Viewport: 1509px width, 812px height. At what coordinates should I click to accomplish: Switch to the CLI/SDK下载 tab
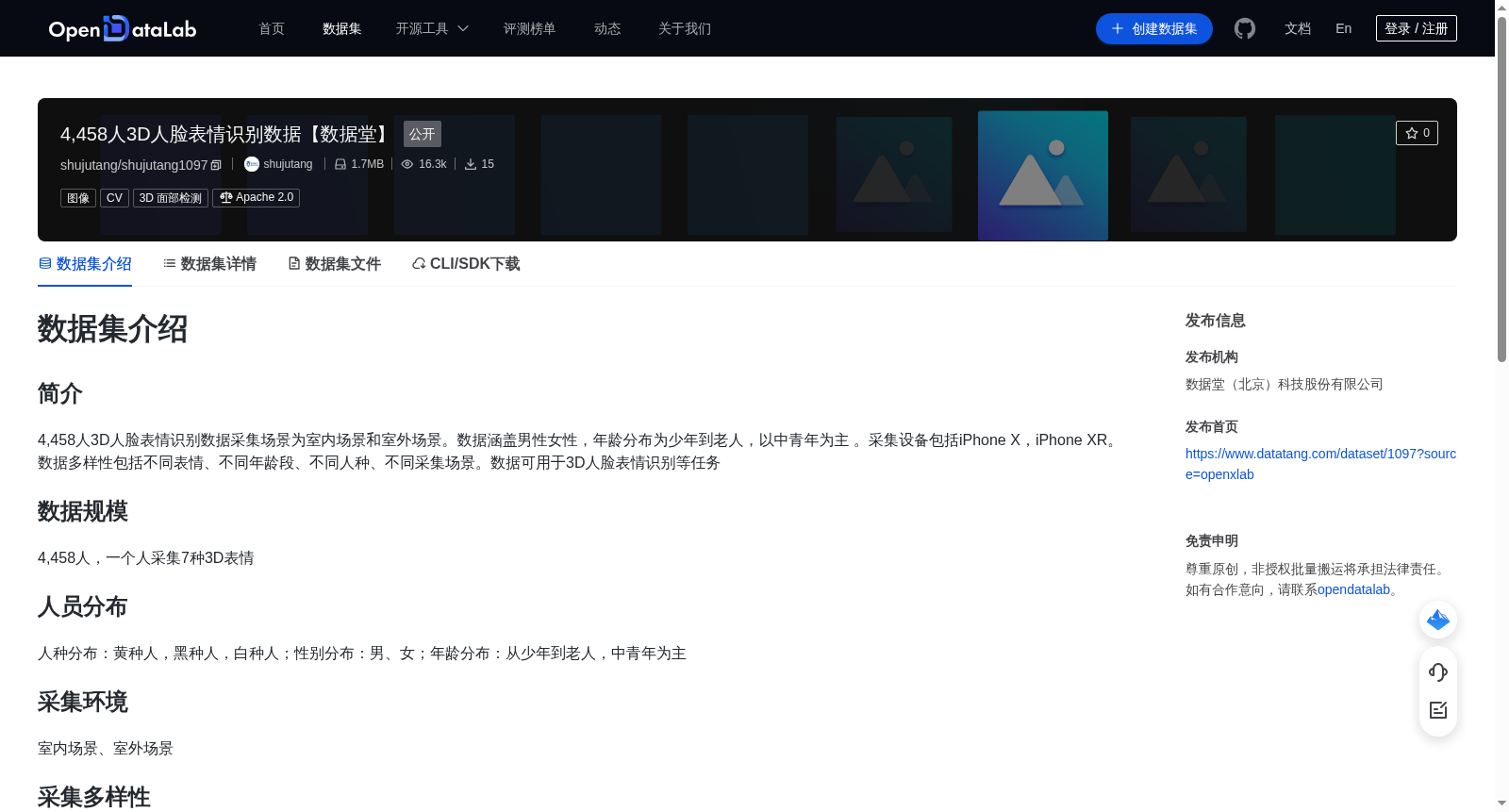coord(466,264)
